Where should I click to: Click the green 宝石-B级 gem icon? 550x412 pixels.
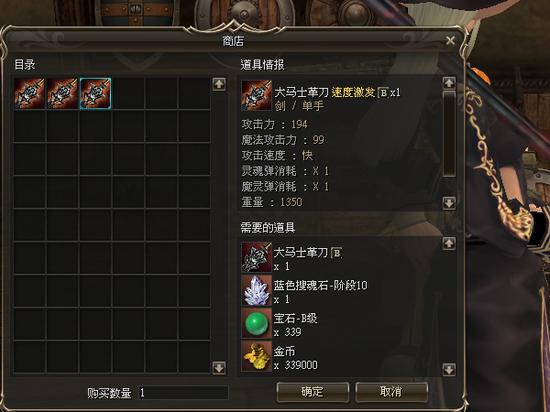[256, 323]
